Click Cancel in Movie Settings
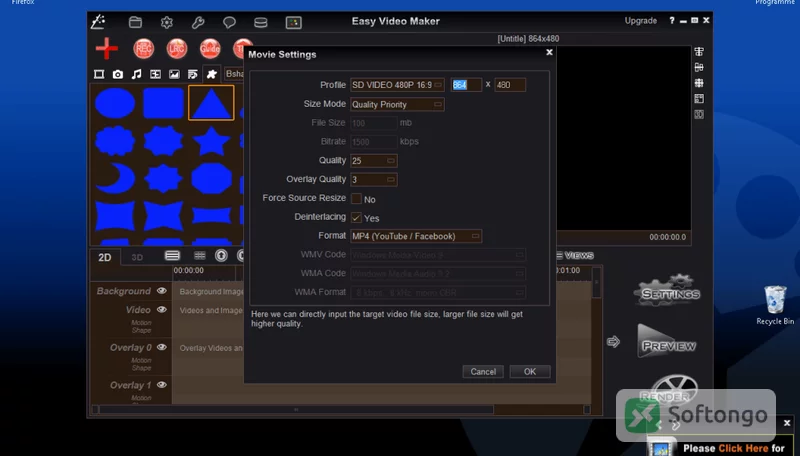 (483, 372)
